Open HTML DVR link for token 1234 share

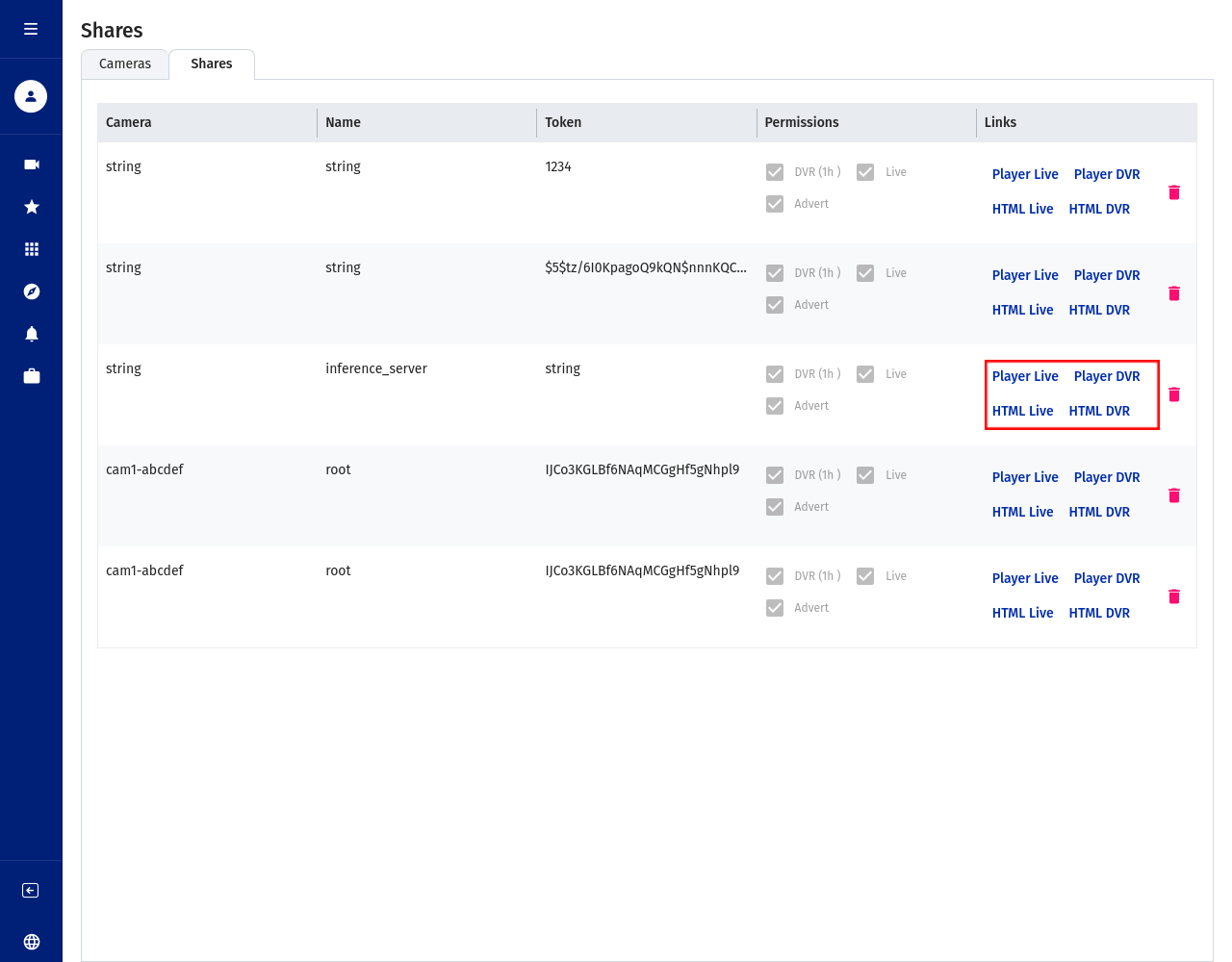click(1099, 209)
